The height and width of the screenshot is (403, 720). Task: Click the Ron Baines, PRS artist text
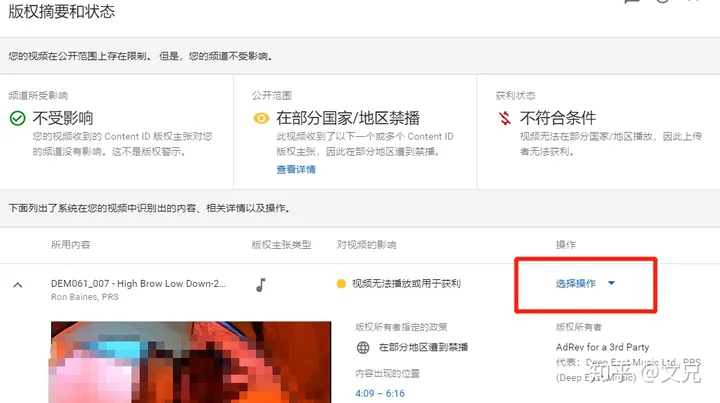click(84, 297)
